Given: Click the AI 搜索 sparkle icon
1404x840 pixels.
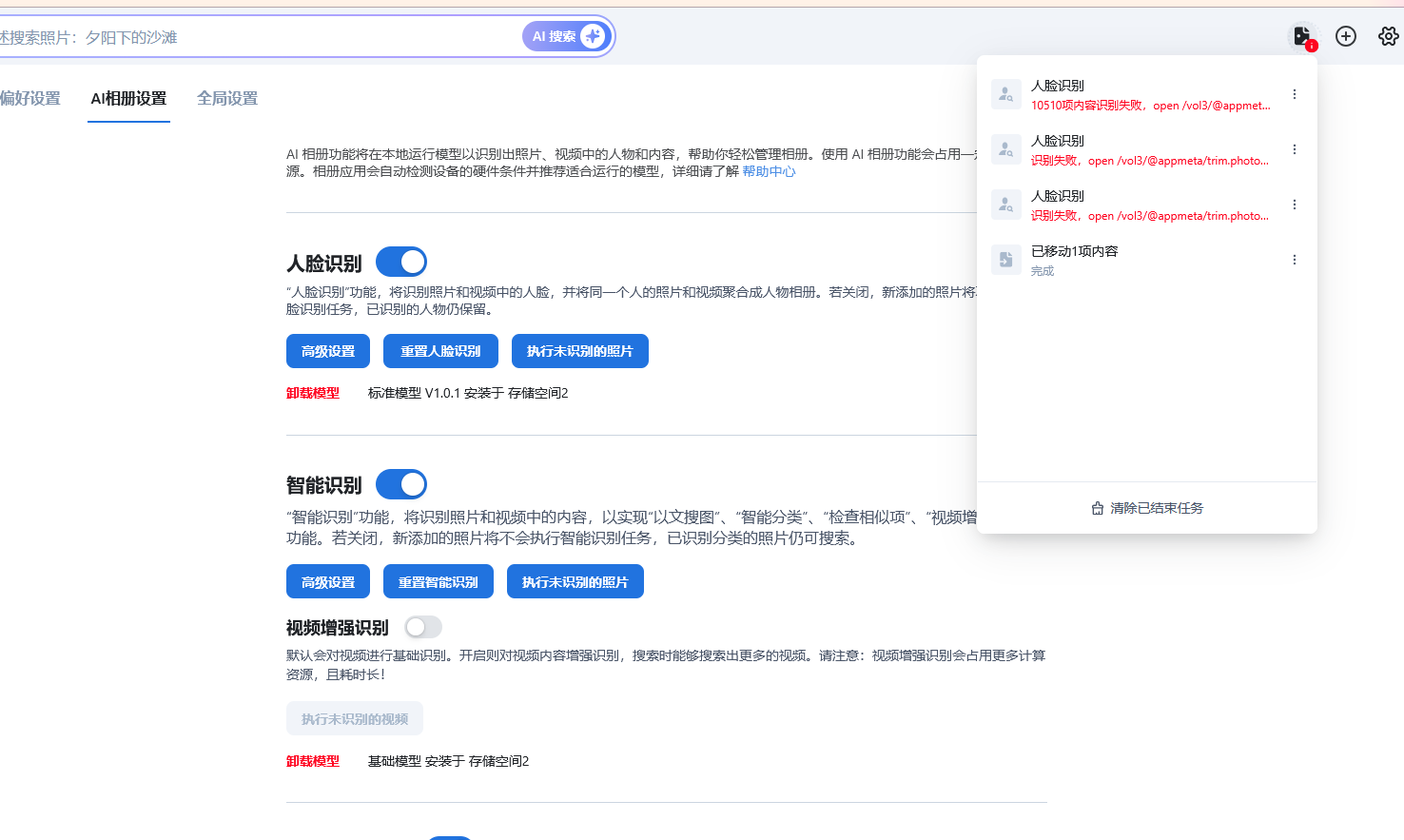Looking at the screenshot, I should (591, 35).
